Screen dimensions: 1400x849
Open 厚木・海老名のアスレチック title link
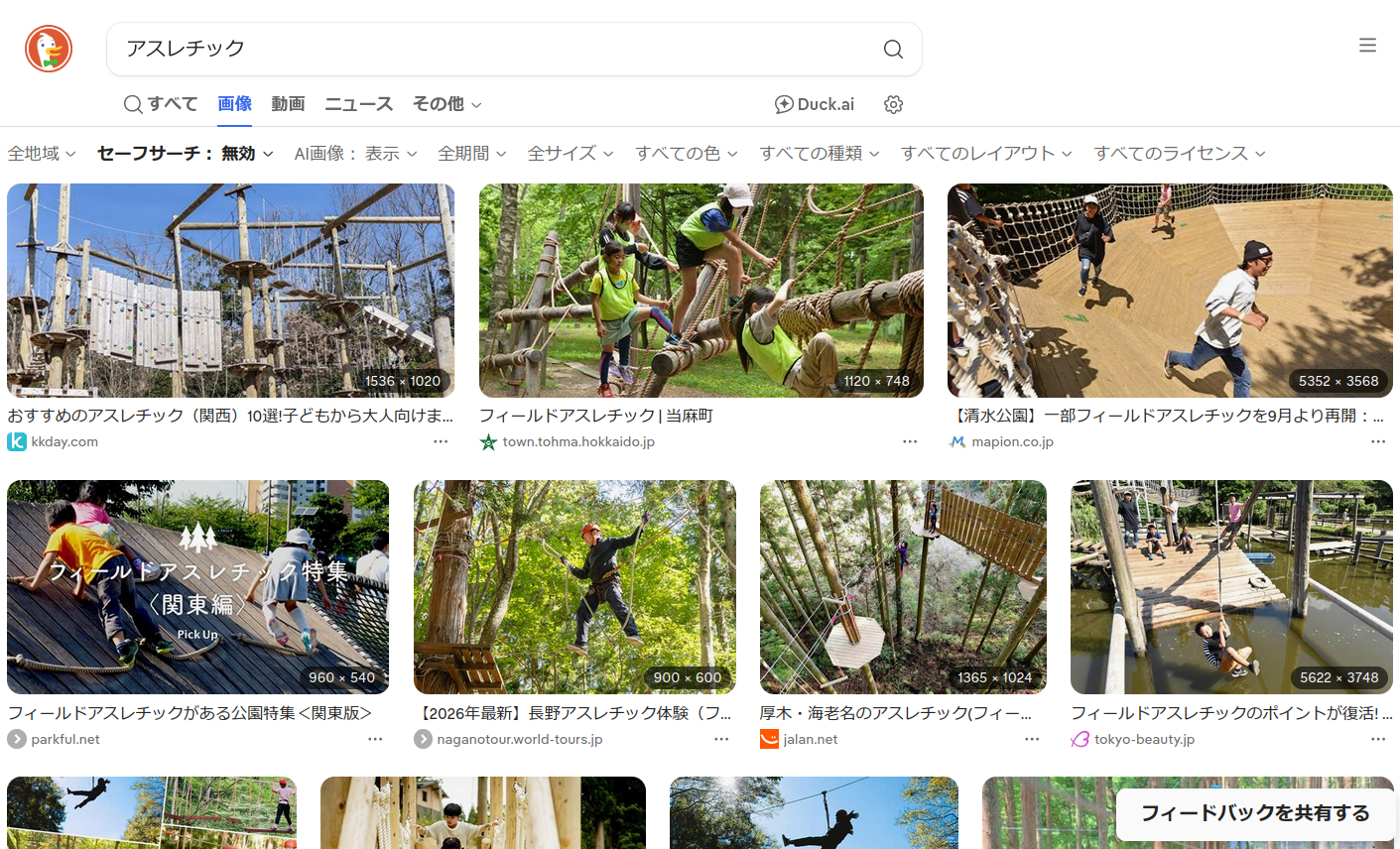897,713
